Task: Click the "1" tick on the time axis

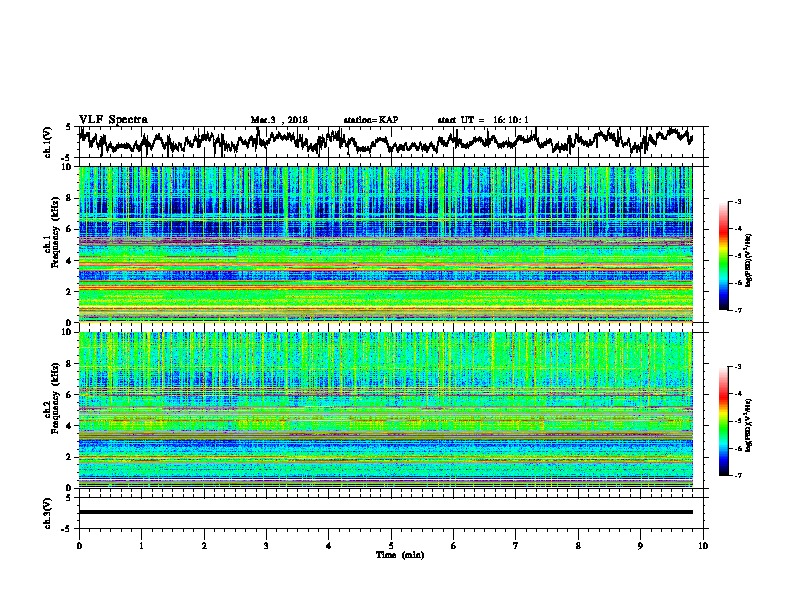Action: [x=141, y=546]
